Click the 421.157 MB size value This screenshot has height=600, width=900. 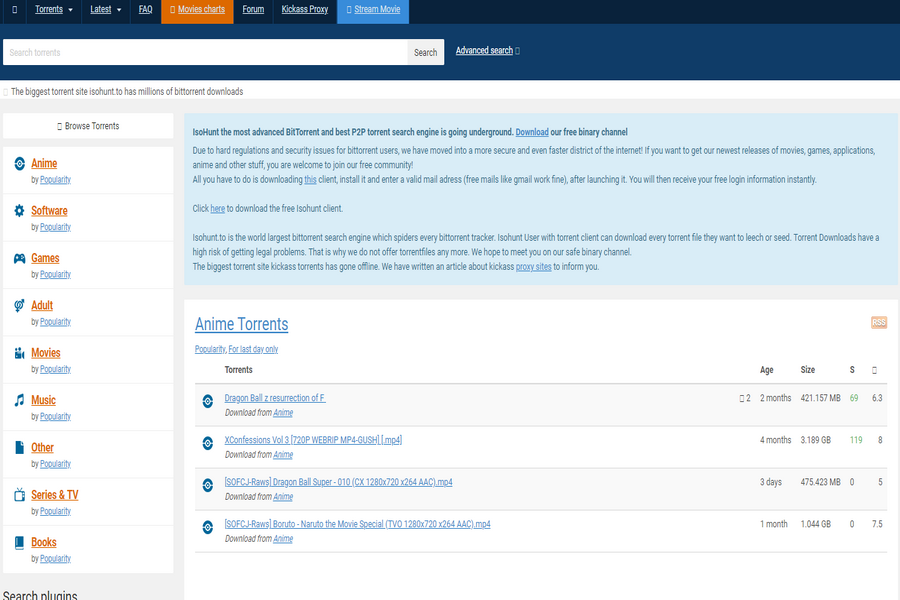pos(821,398)
